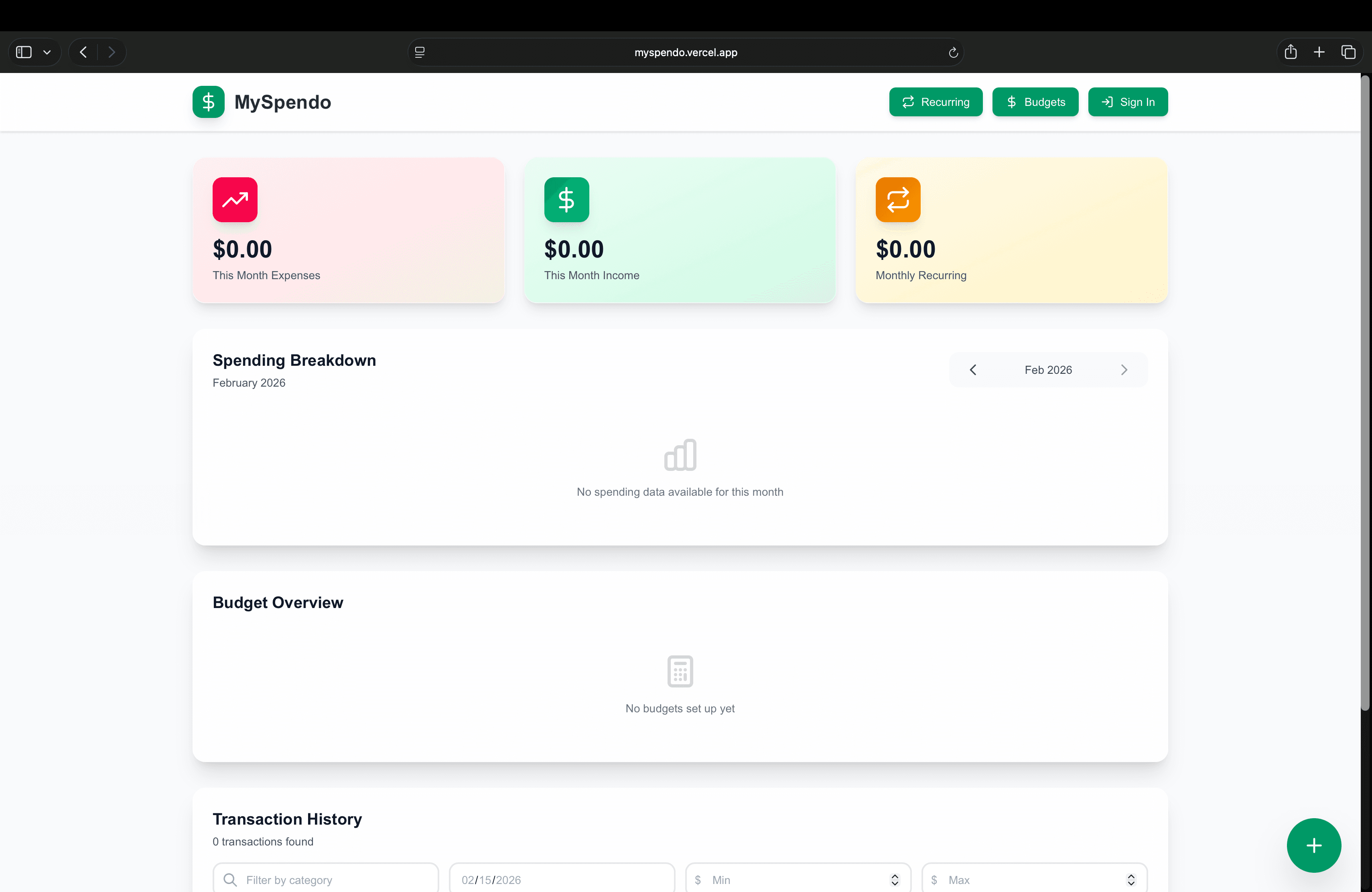Screen dimensions: 1372x892
Task: Show the tab overview in browser
Action: tap(1348, 53)
